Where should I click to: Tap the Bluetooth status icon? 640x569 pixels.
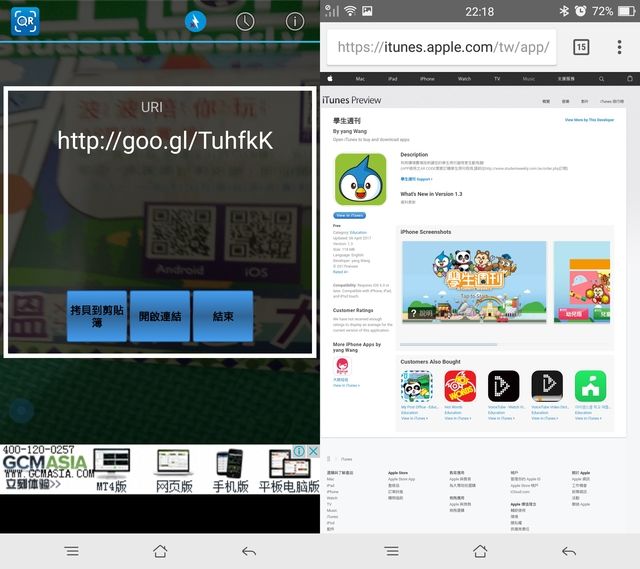[x=564, y=11]
